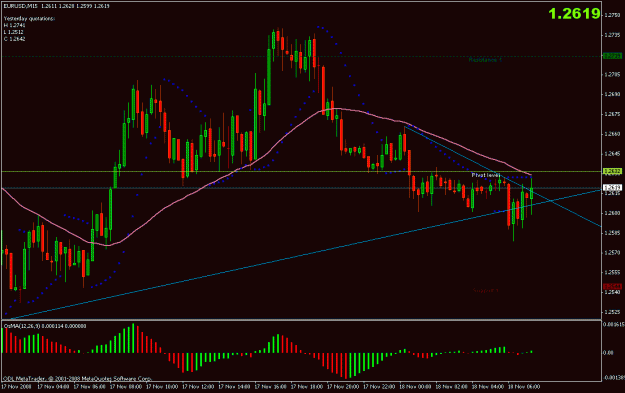Image resolution: width=625 pixels, height=393 pixels.
Task: Click the 1.2705 price axis label
Action: (613, 75)
